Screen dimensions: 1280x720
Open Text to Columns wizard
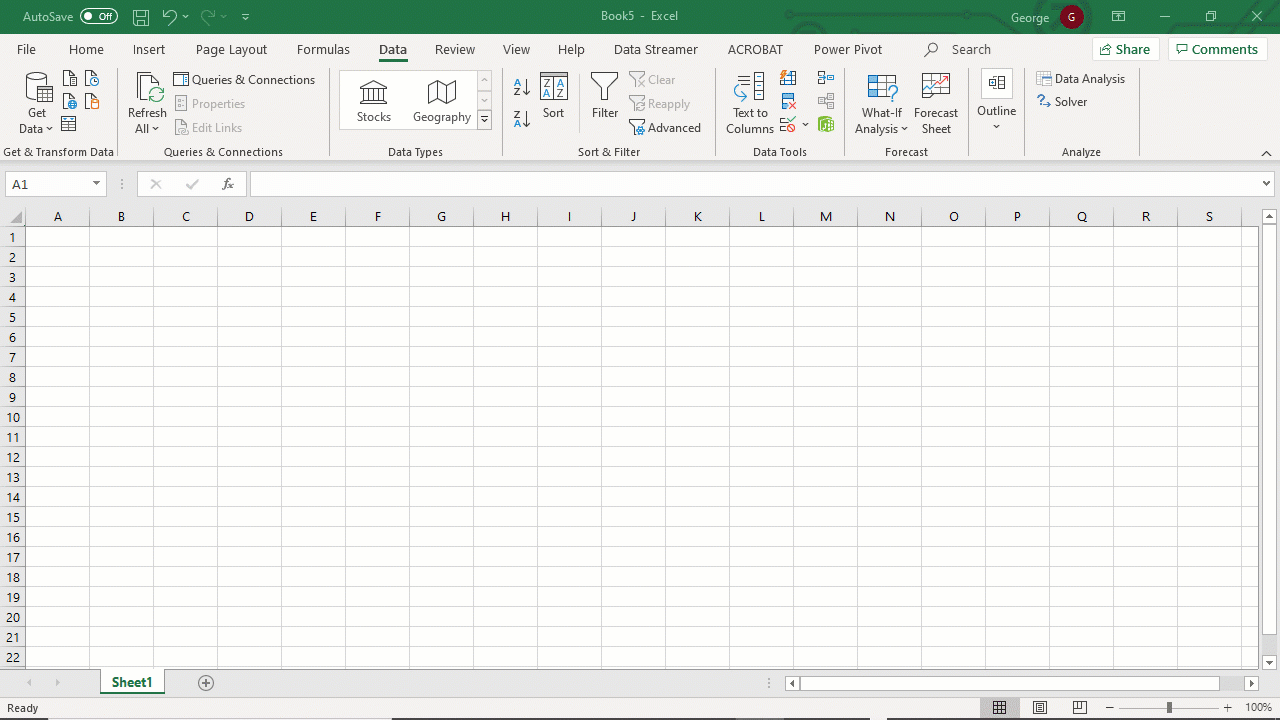pyautogui.click(x=750, y=103)
